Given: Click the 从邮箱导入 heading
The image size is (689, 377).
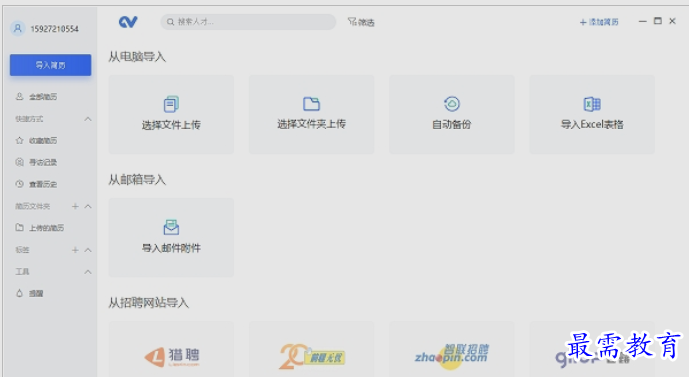Looking at the screenshot, I should 137,180.
